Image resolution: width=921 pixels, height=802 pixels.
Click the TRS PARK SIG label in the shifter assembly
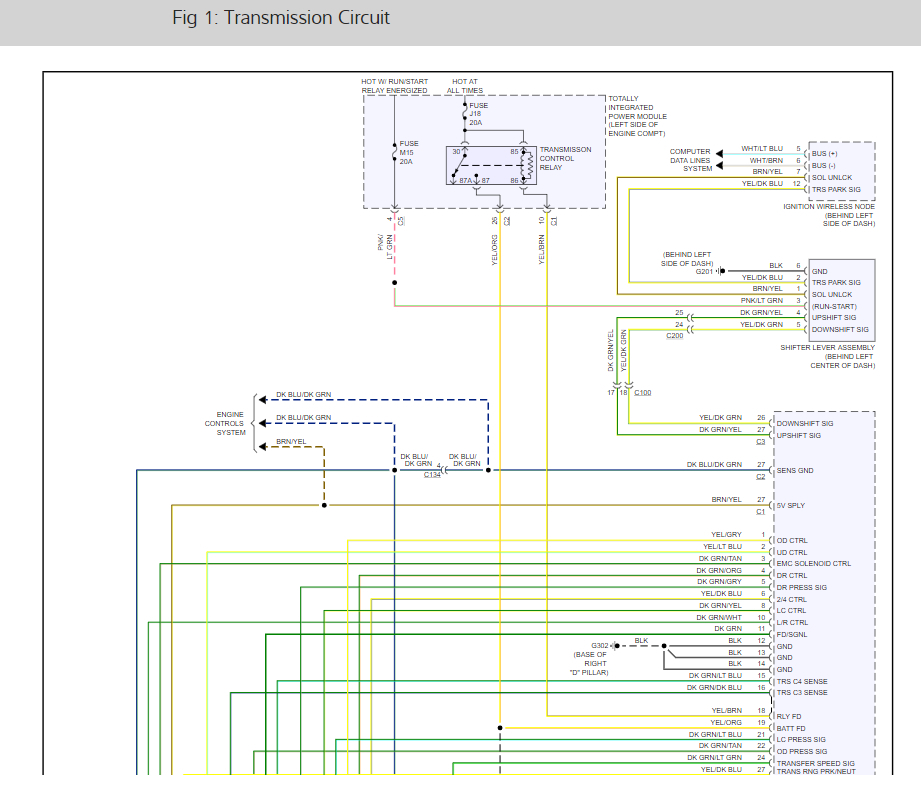click(836, 283)
